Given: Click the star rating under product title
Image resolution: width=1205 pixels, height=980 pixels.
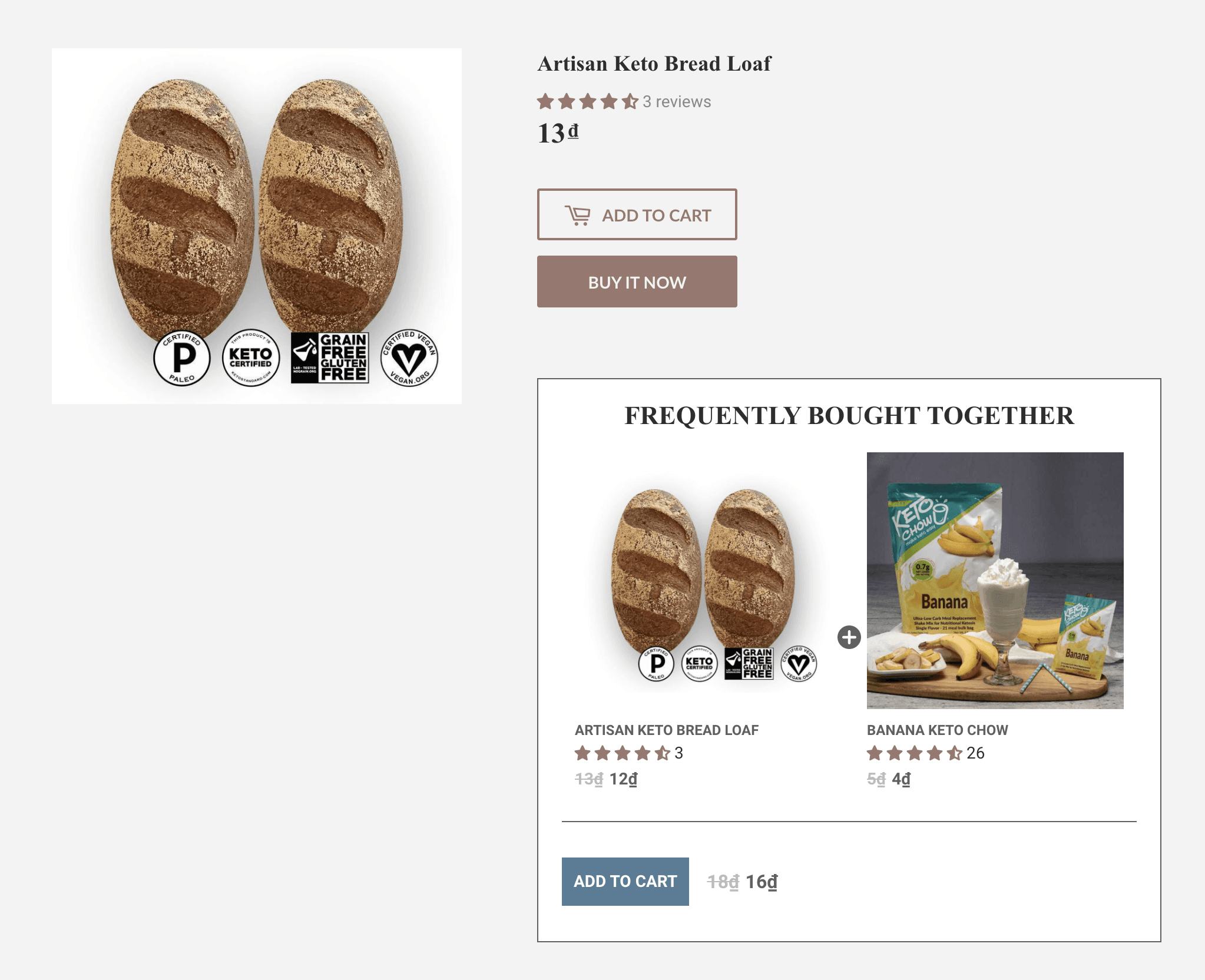Looking at the screenshot, I should click(x=587, y=102).
